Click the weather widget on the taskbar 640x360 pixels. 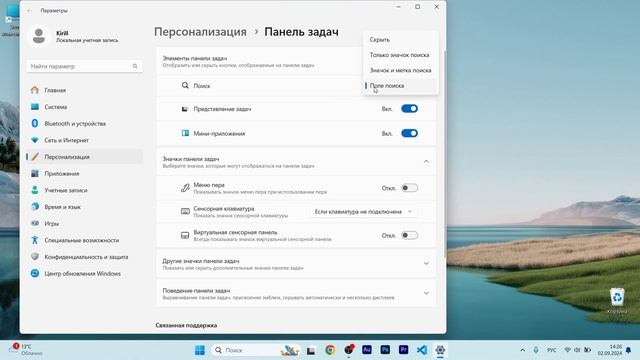[x=26, y=350]
